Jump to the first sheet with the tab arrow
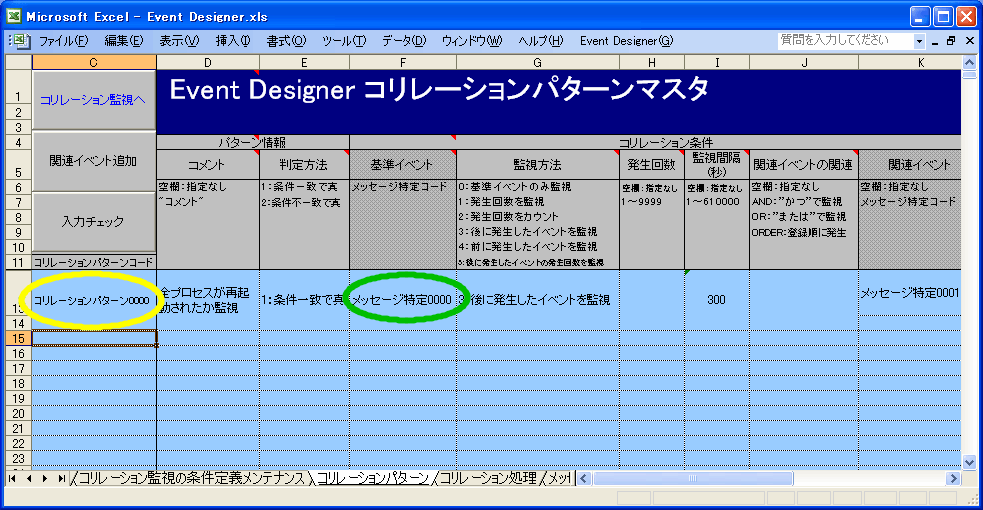The height and width of the screenshot is (510, 983). pos(13,479)
